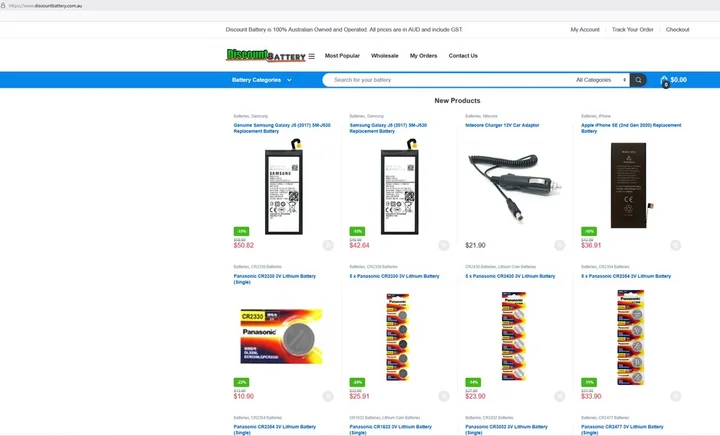Add the $25.91 Panasonic CR2330 5-pack to cart
Screen dimensions: 720x436
pos(443,396)
